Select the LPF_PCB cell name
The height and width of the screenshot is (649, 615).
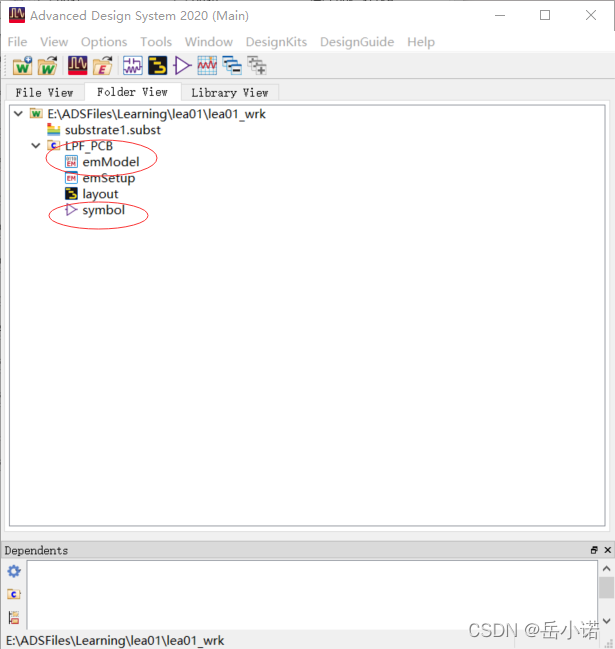pyautogui.click(x=89, y=146)
